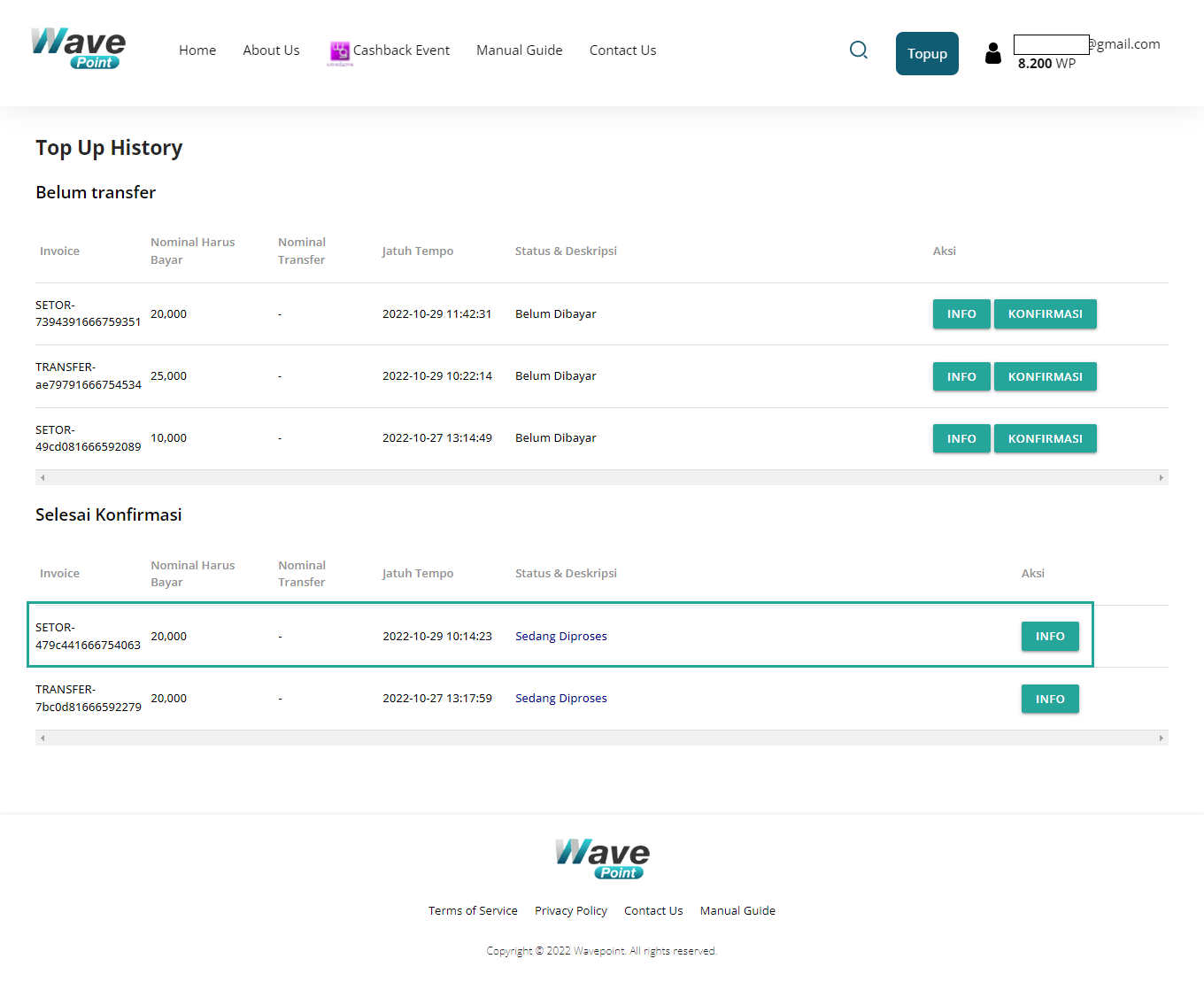
Task: Go to Manual Guide in navbar
Action: (x=519, y=50)
